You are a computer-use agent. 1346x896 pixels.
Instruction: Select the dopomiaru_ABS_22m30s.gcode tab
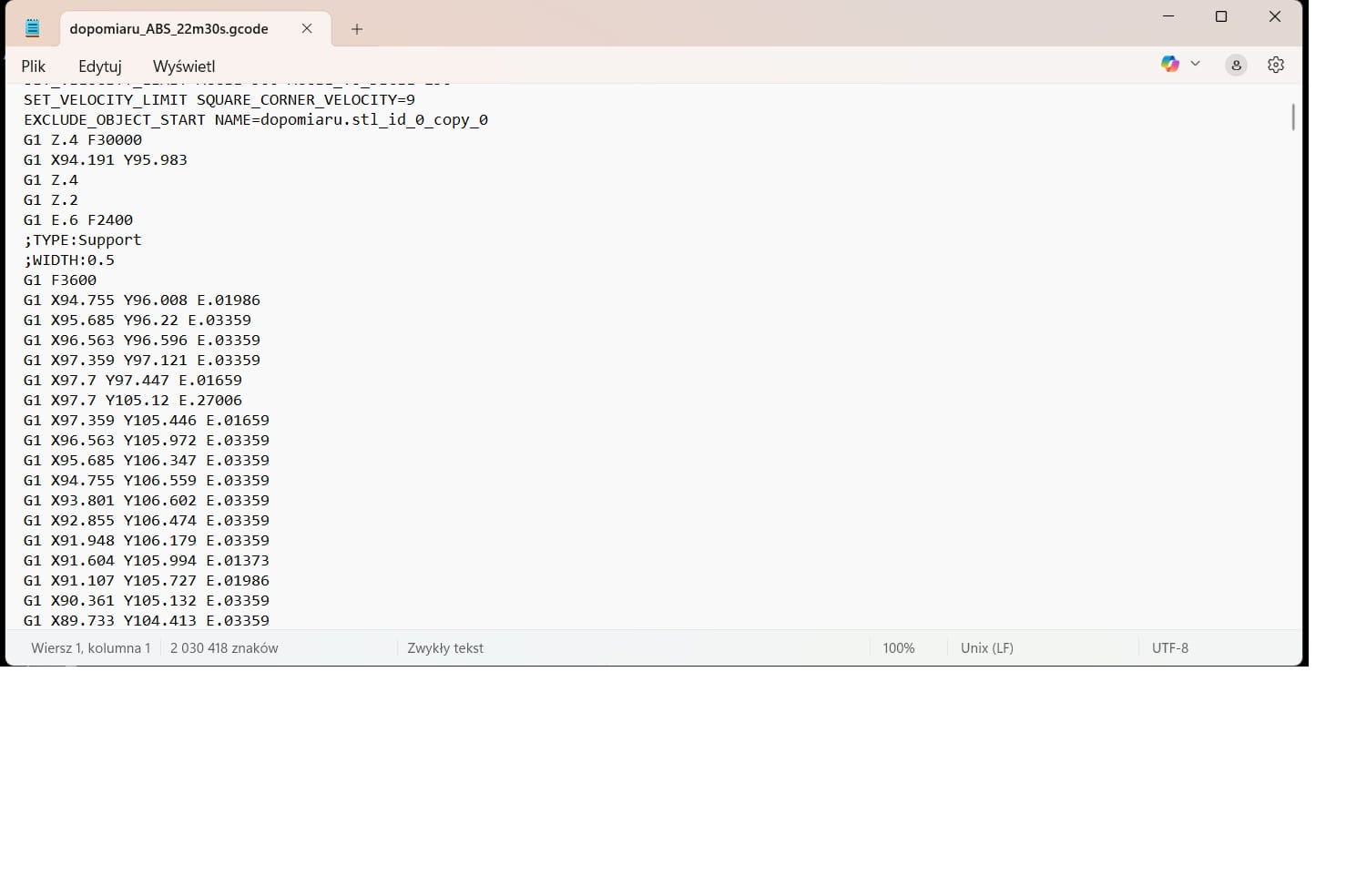point(169,29)
